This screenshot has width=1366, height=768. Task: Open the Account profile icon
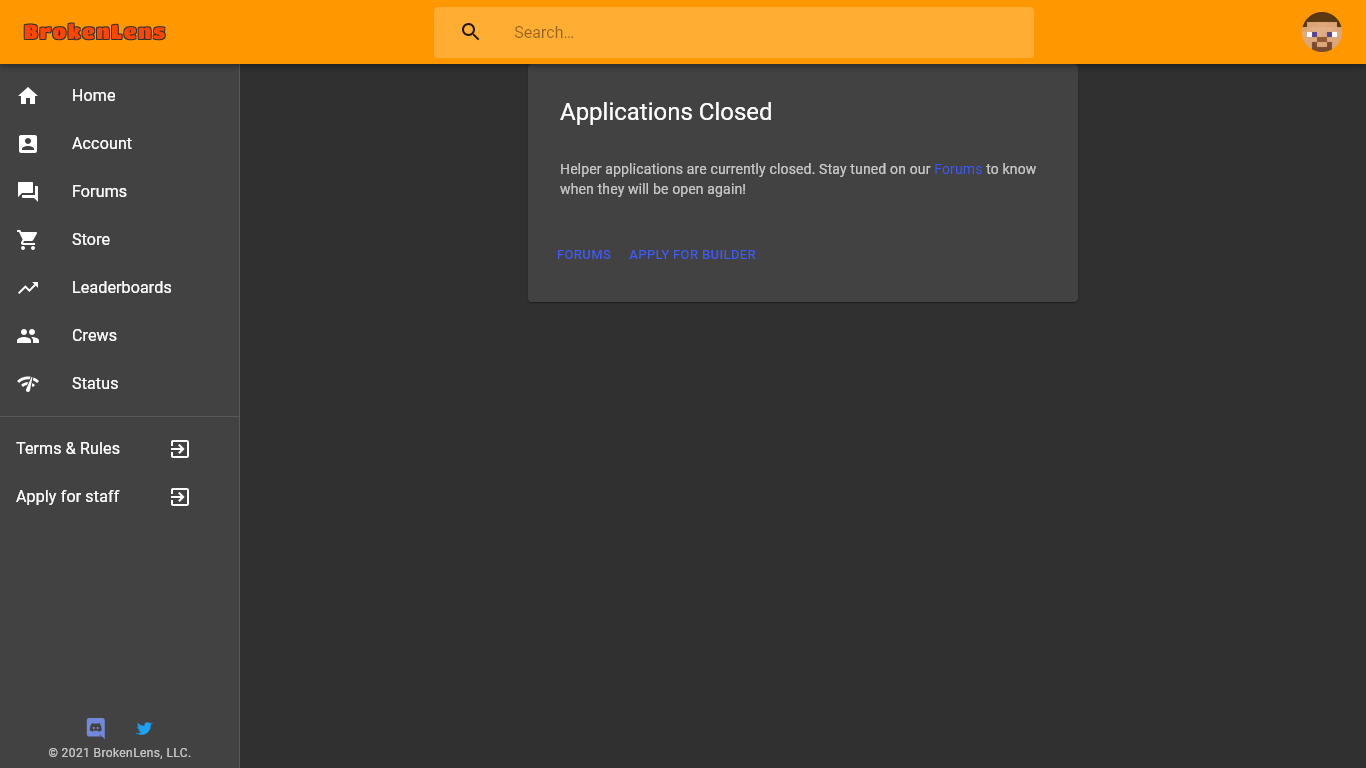pyautogui.click(x=28, y=144)
